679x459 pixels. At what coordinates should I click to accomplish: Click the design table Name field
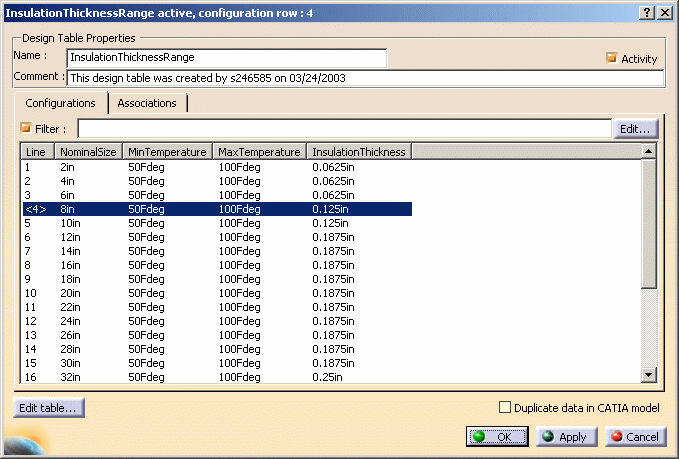pyautogui.click(x=227, y=58)
